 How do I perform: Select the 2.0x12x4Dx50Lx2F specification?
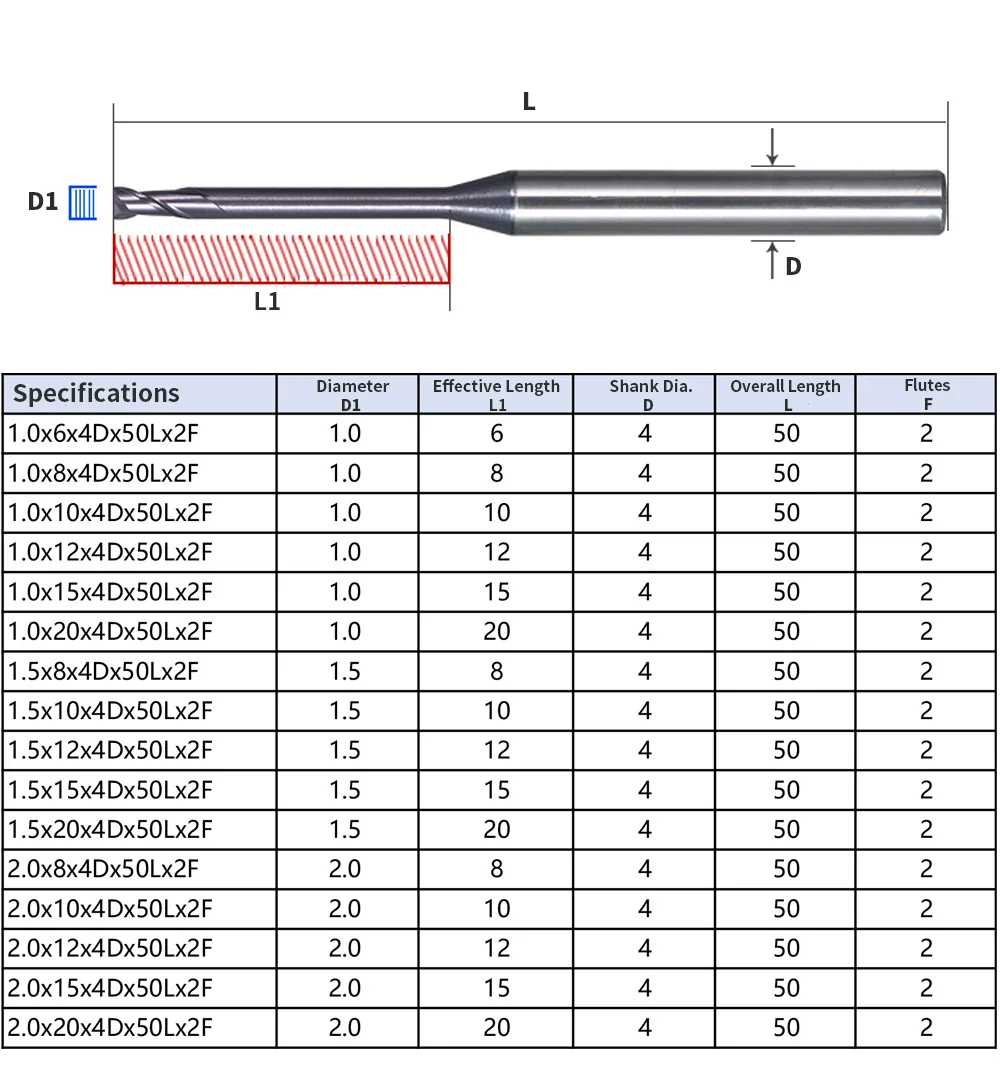110,949
